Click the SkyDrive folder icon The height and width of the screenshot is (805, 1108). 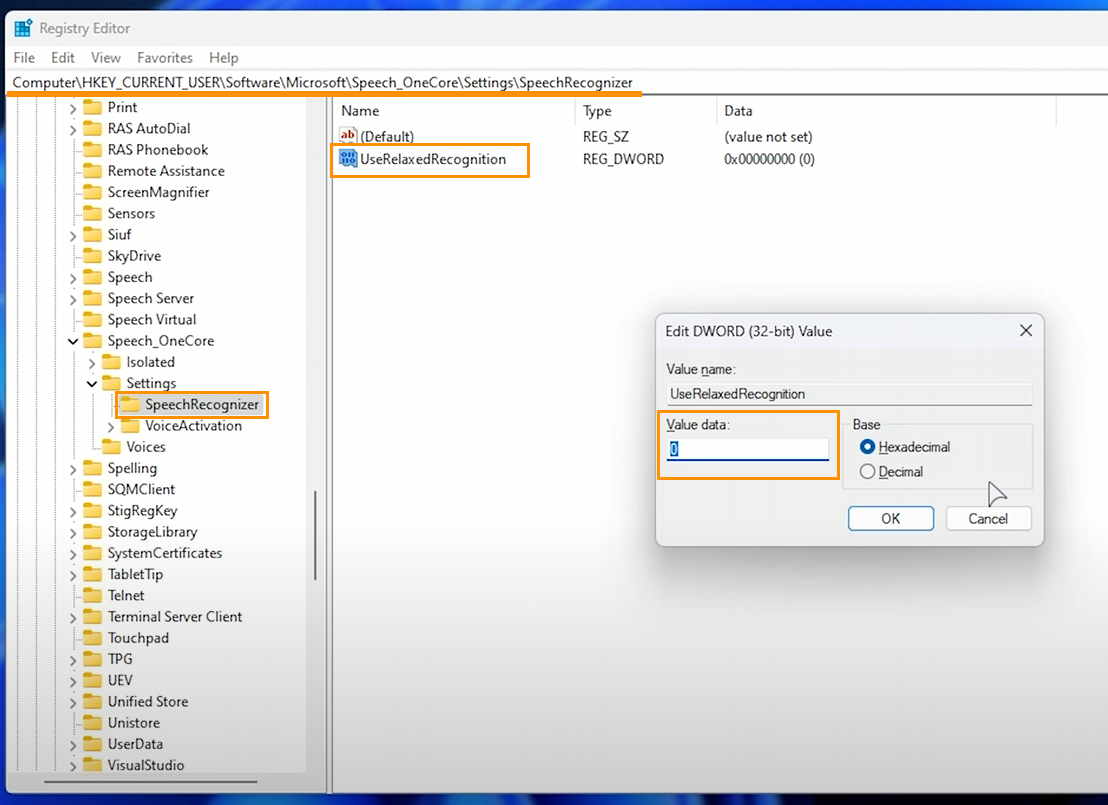click(x=93, y=256)
